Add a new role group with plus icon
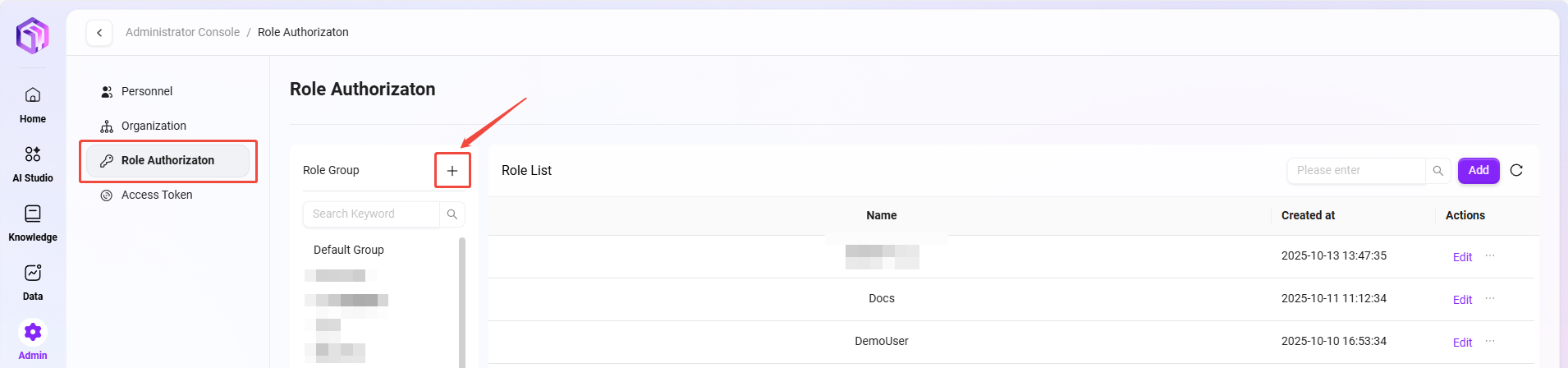This screenshot has width=1568, height=368. (x=452, y=171)
